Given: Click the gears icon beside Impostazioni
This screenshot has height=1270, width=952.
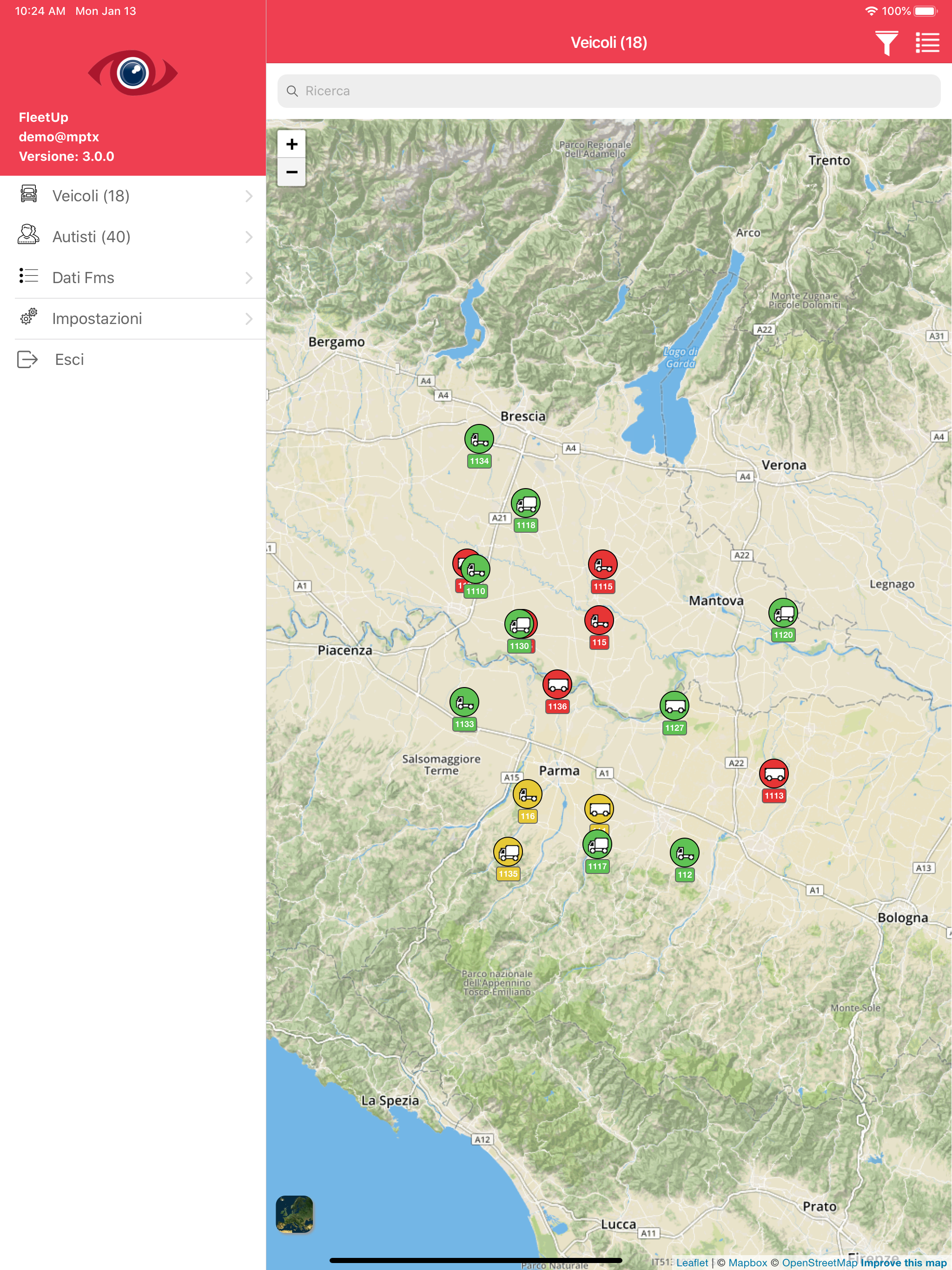Looking at the screenshot, I should [29, 317].
